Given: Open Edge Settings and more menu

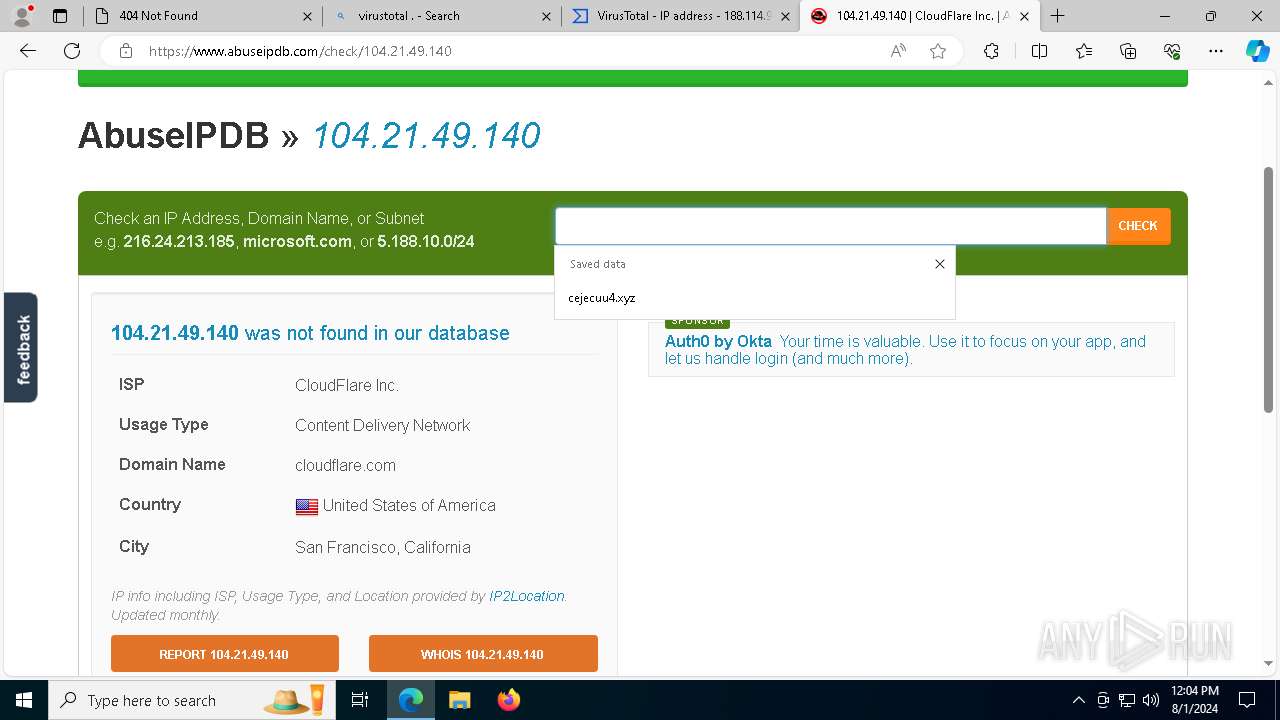Looking at the screenshot, I should coord(1216,51).
